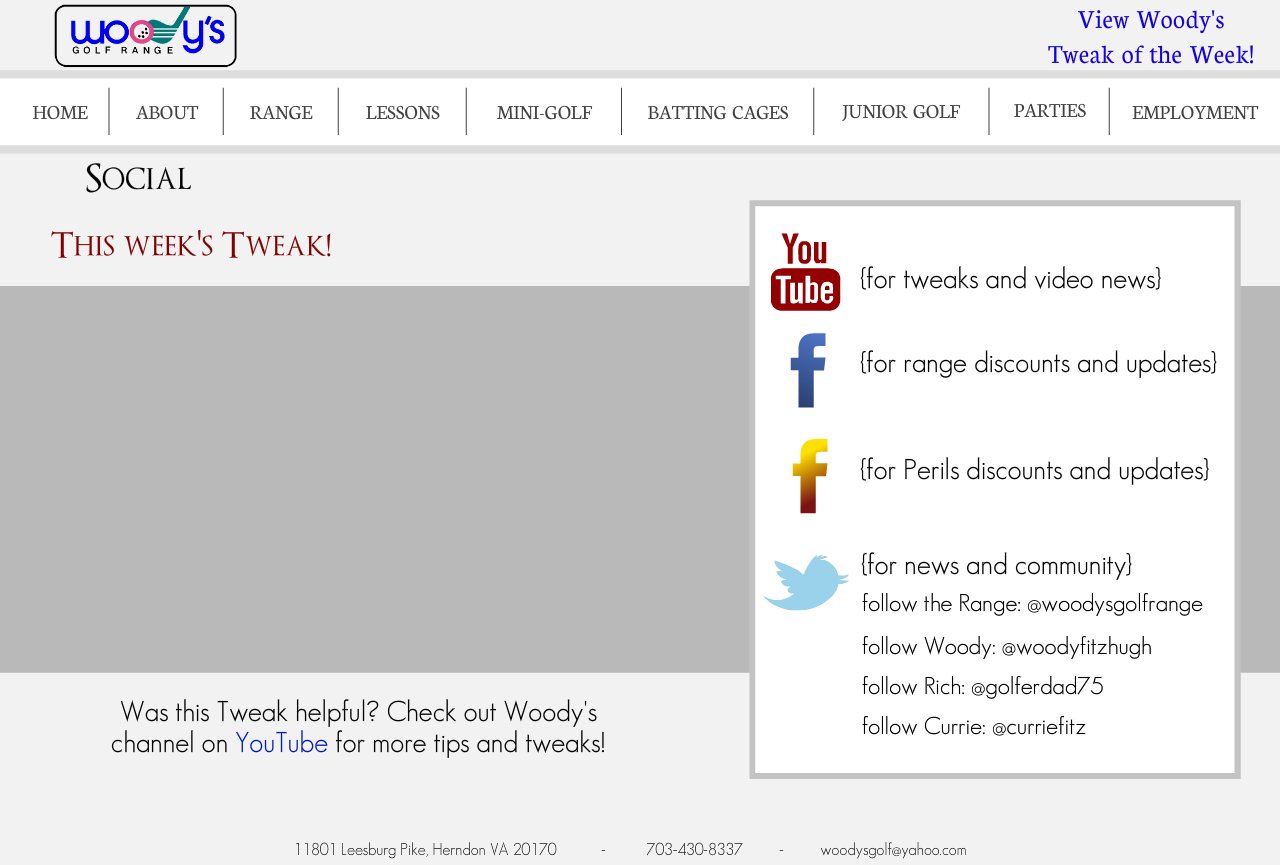Navigate to Mini-Golf
The width and height of the screenshot is (1280, 865).
544,112
